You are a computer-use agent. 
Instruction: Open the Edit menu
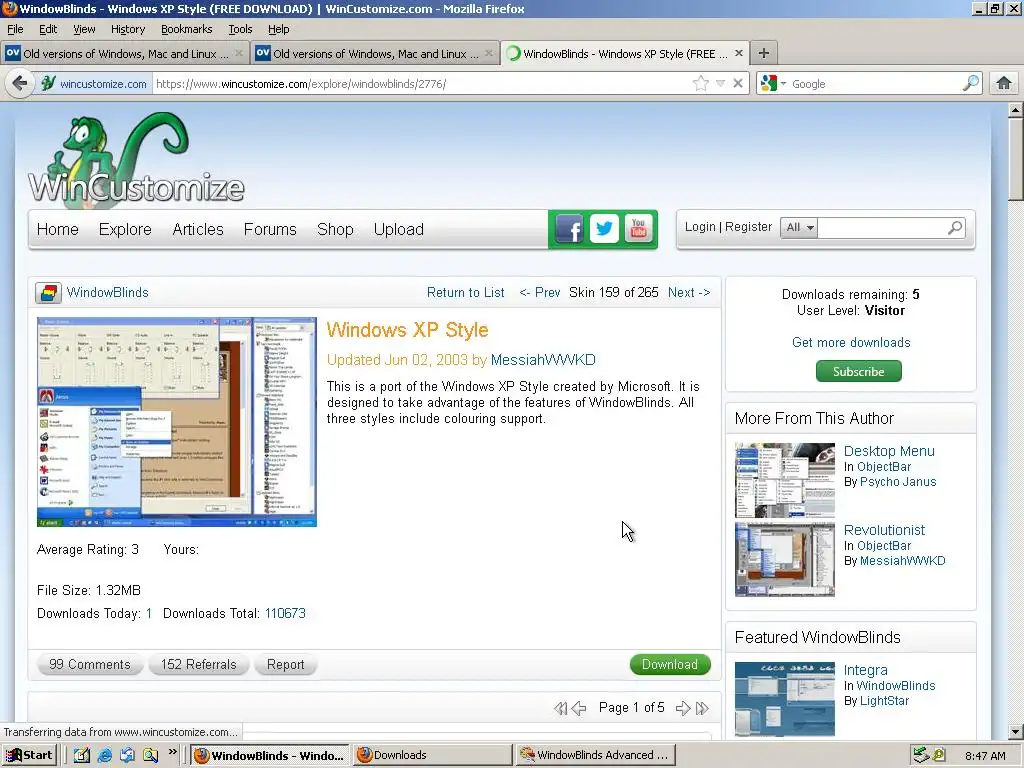click(48, 29)
